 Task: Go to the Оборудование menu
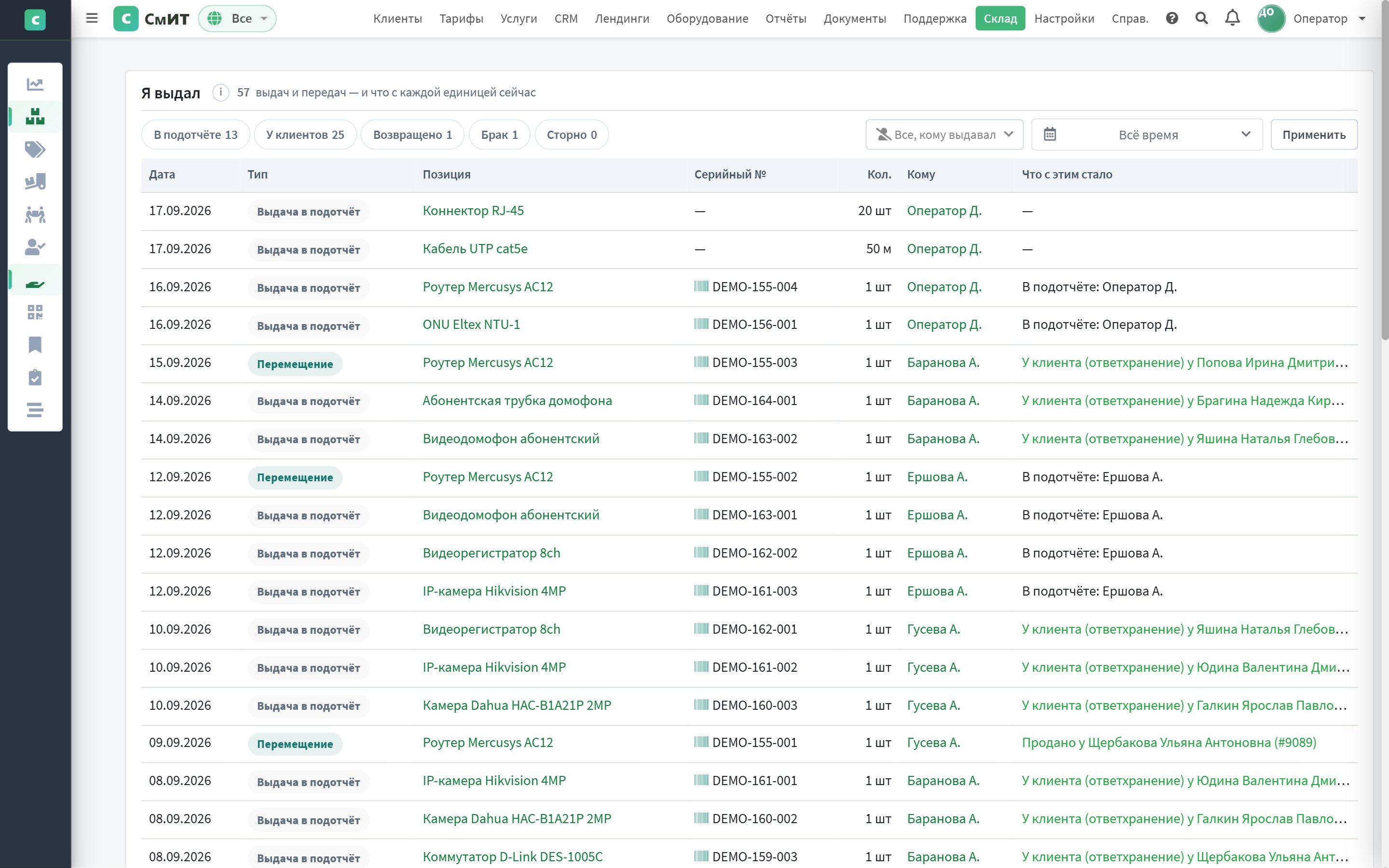[x=707, y=18]
